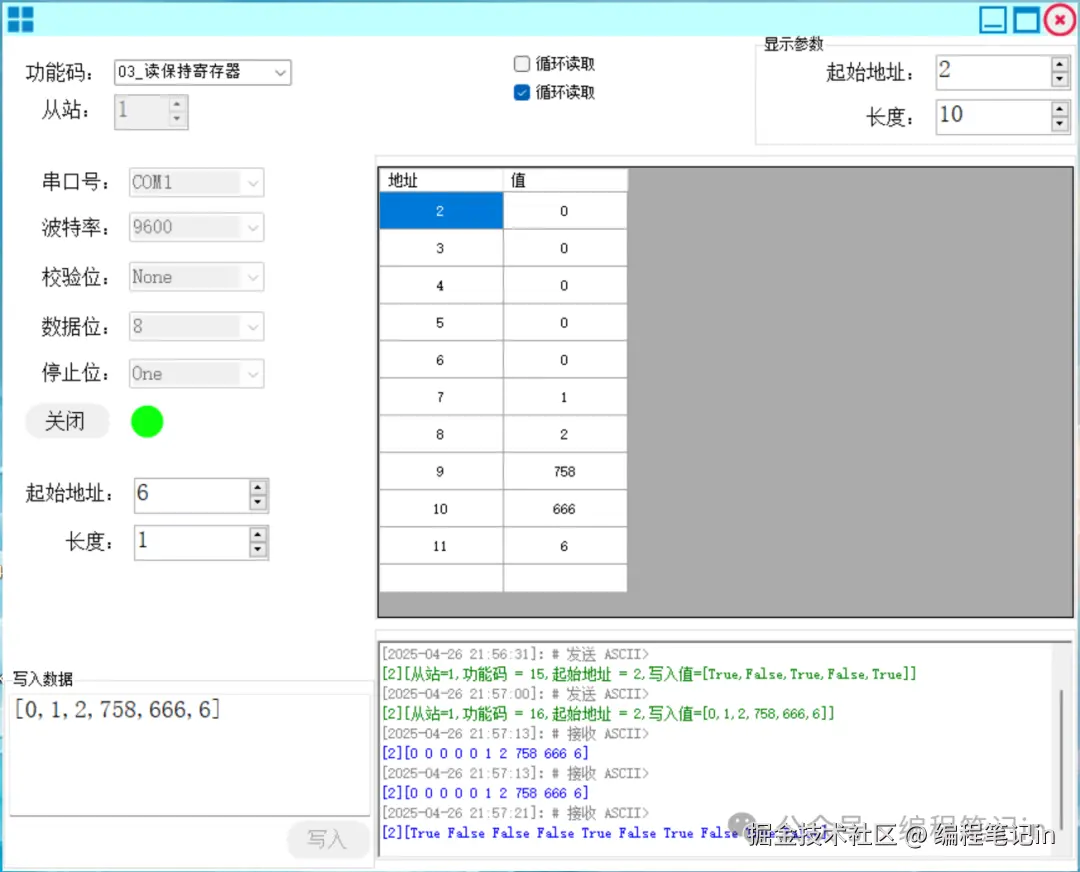Click the left 长度 field showing 1
The height and width of the screenshot is (872, 1080).
point(191,543)
